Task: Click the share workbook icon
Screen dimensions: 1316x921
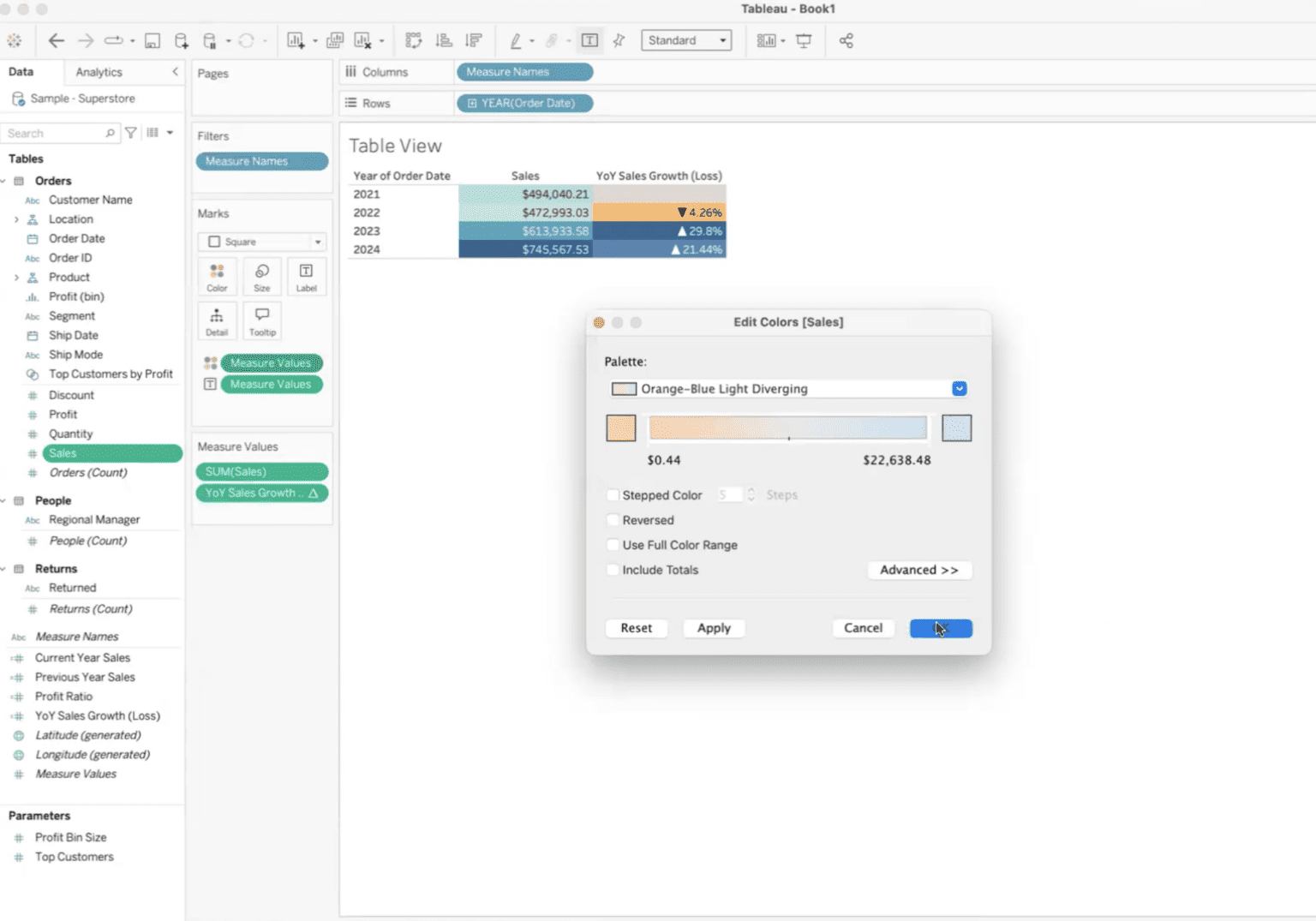Action: 846,40
